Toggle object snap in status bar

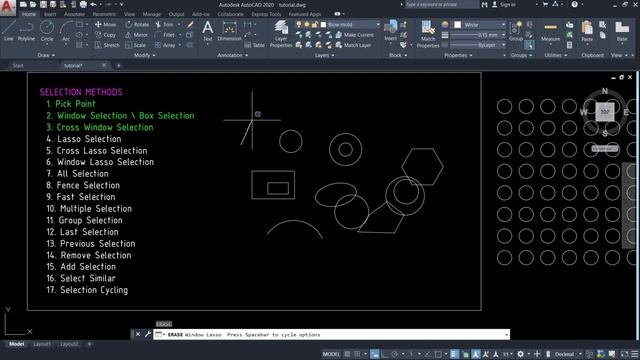[438, 354]
